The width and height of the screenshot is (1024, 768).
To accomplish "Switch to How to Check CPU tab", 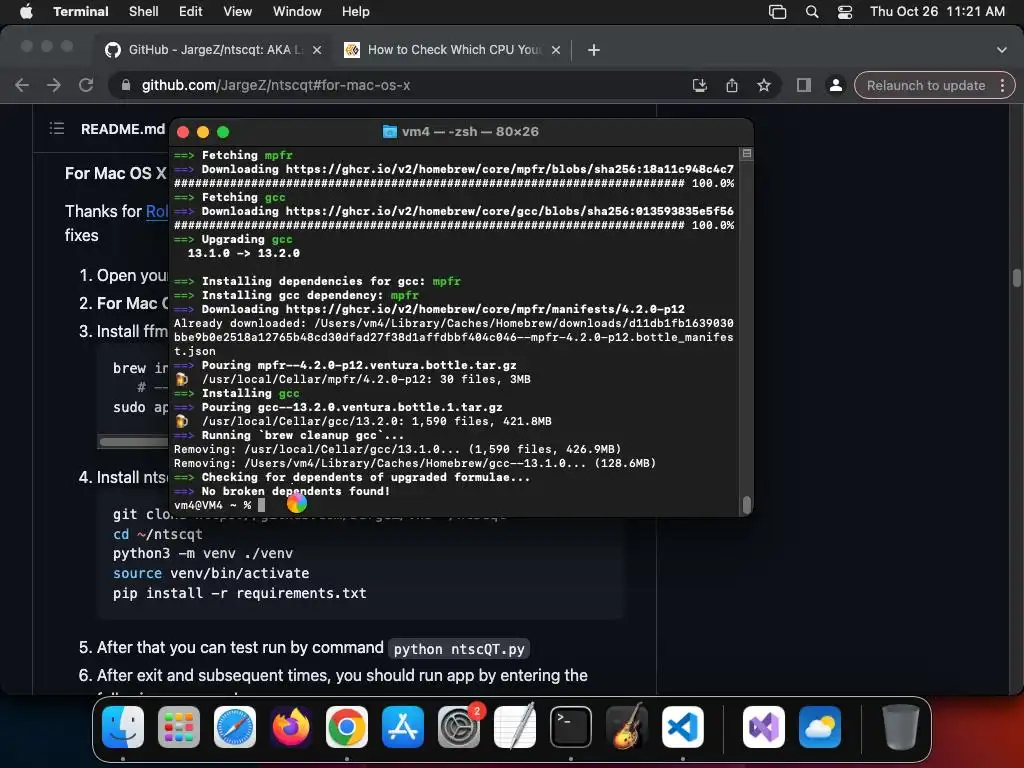I will tap(453, 50).
